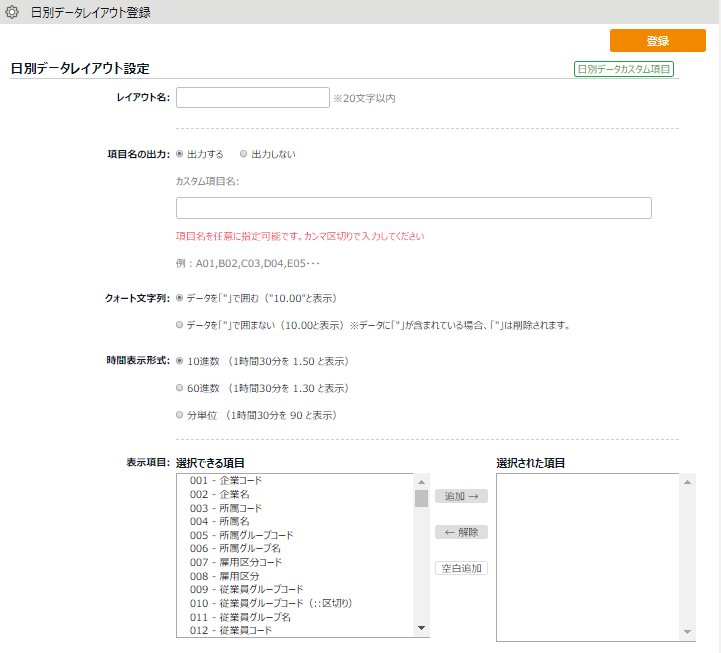Select 007 - 雇用区分コード list item

point(295,562)
